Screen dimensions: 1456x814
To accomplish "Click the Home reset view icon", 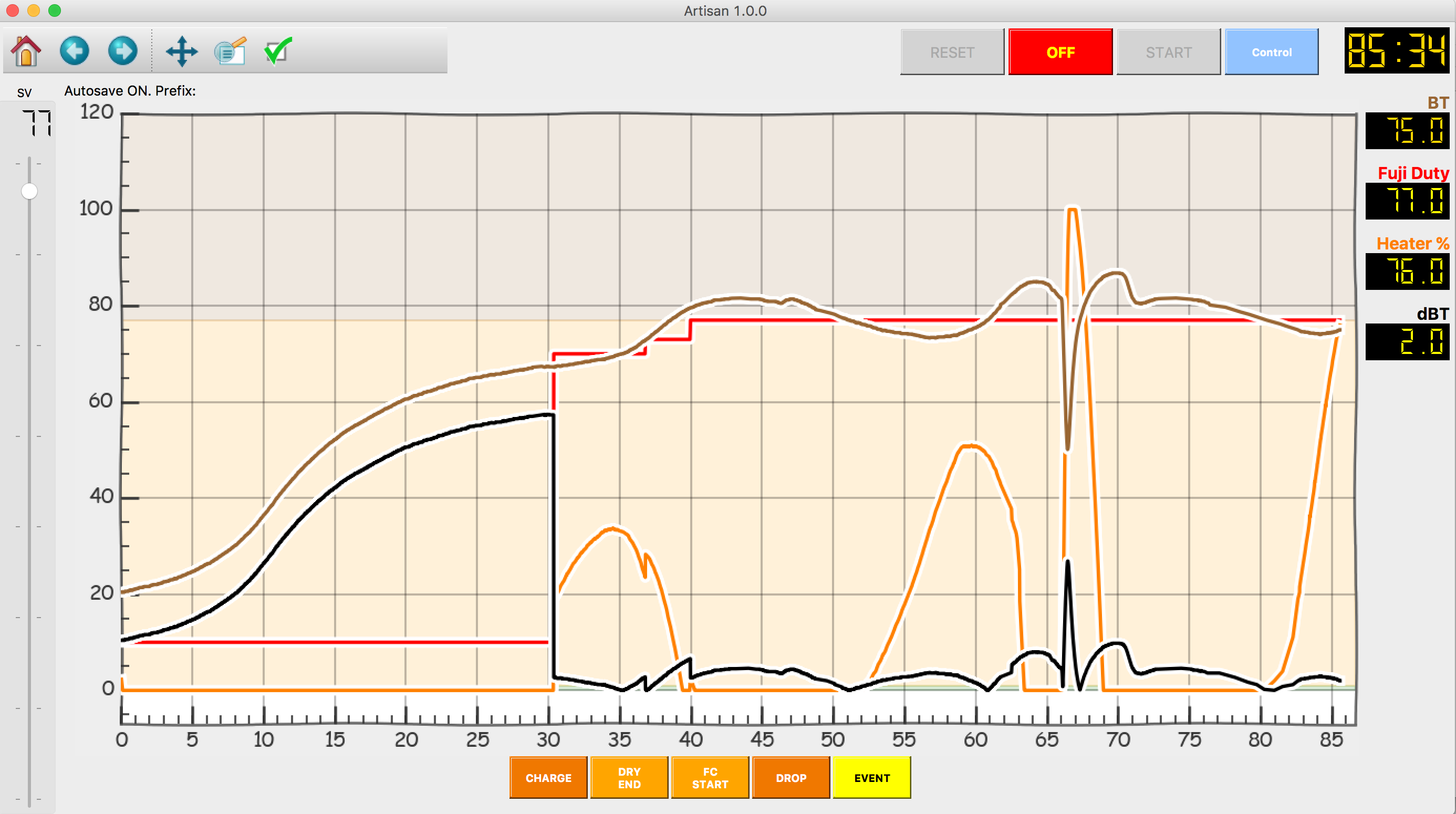I will pyautogui.click(x=26, y=51).
